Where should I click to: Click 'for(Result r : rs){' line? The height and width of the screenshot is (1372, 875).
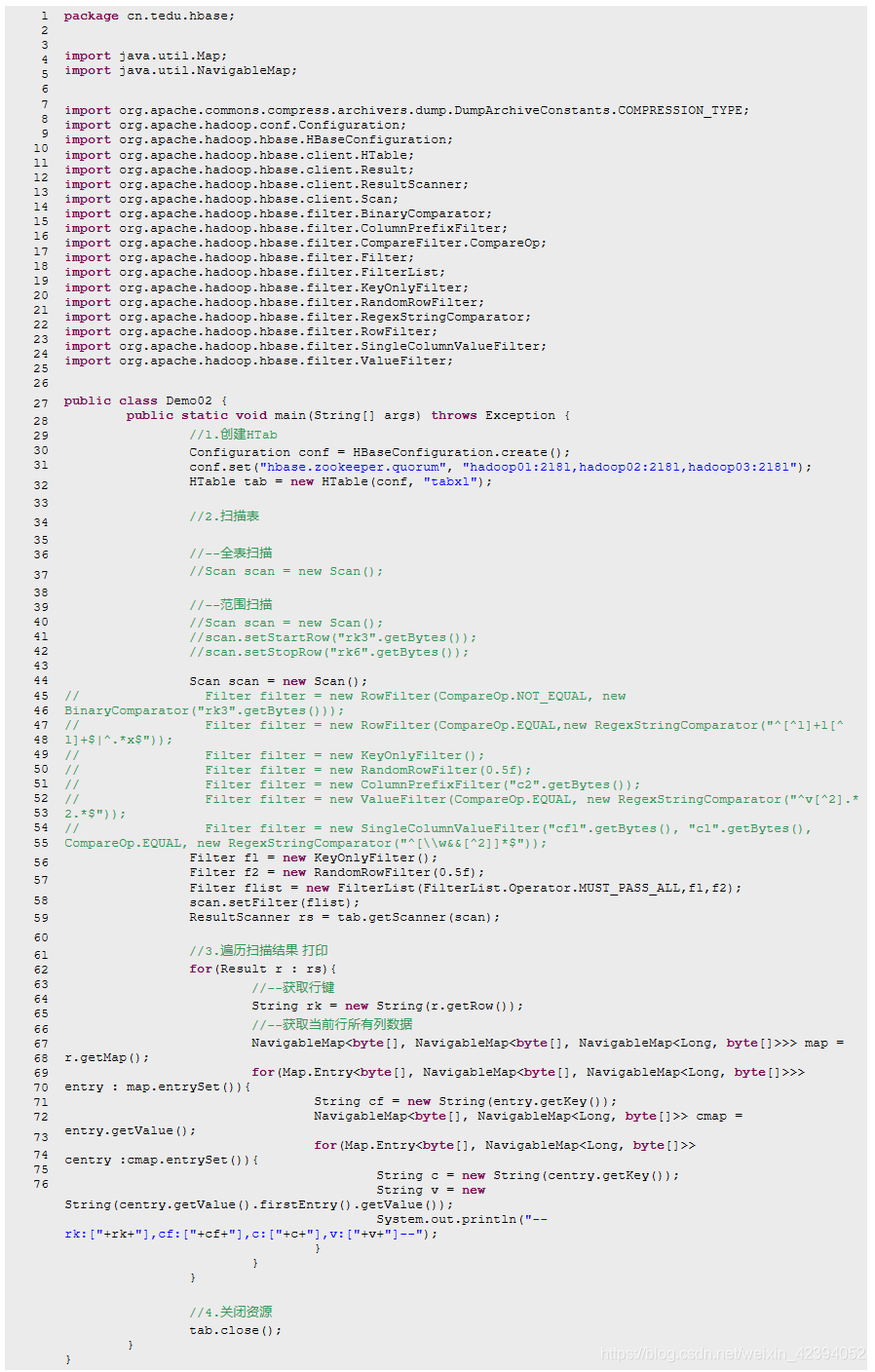click(x=263, y=969)
